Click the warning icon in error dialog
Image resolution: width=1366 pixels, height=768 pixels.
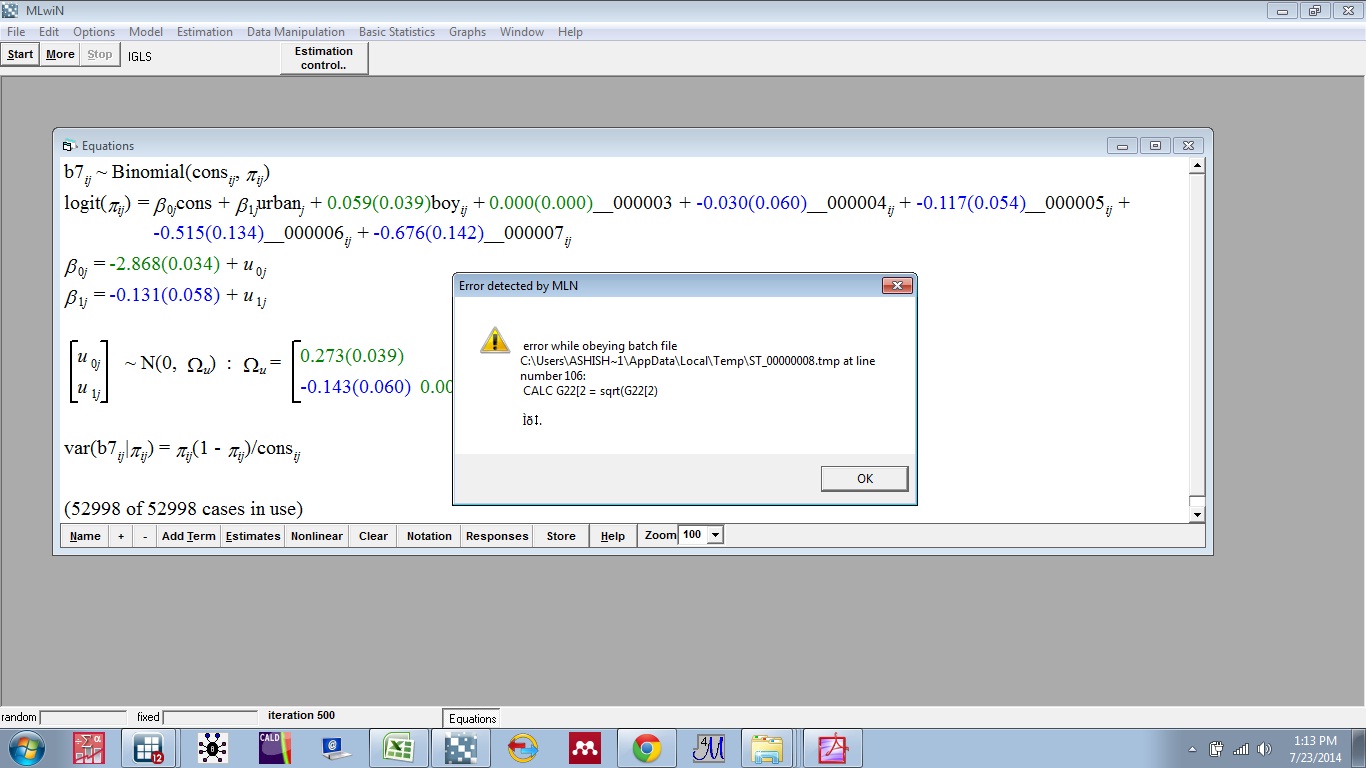[495, 340]
